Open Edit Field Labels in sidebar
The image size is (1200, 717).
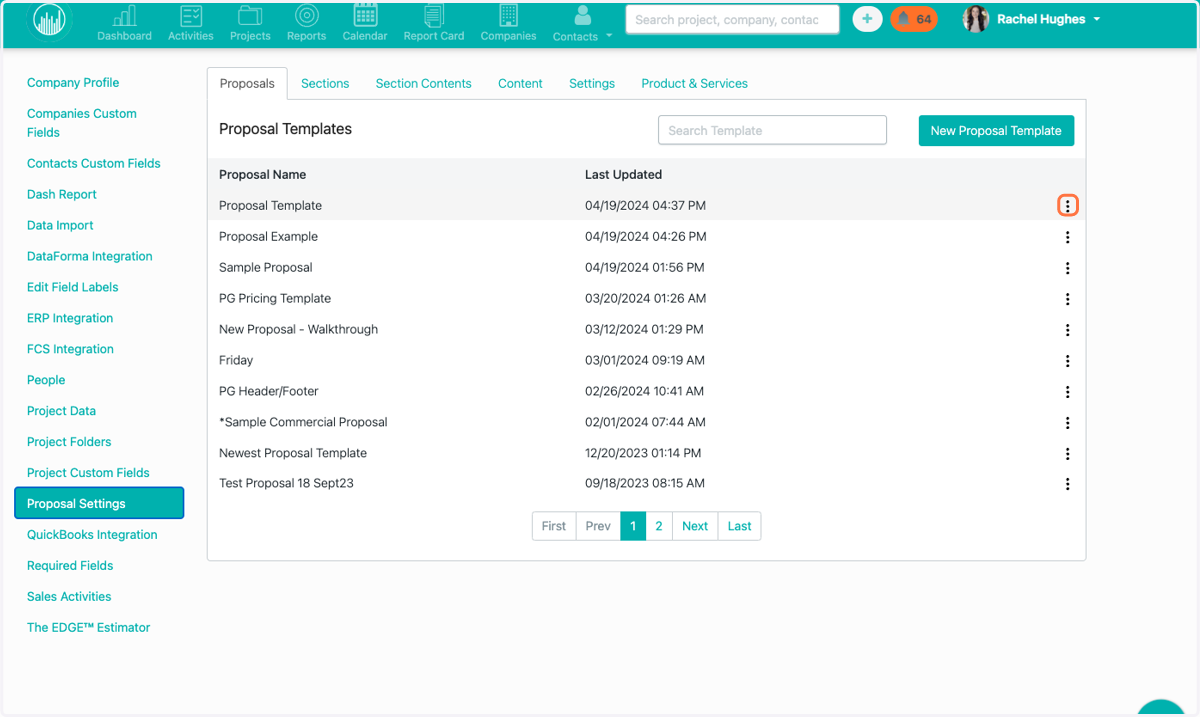tap(73, 287)
